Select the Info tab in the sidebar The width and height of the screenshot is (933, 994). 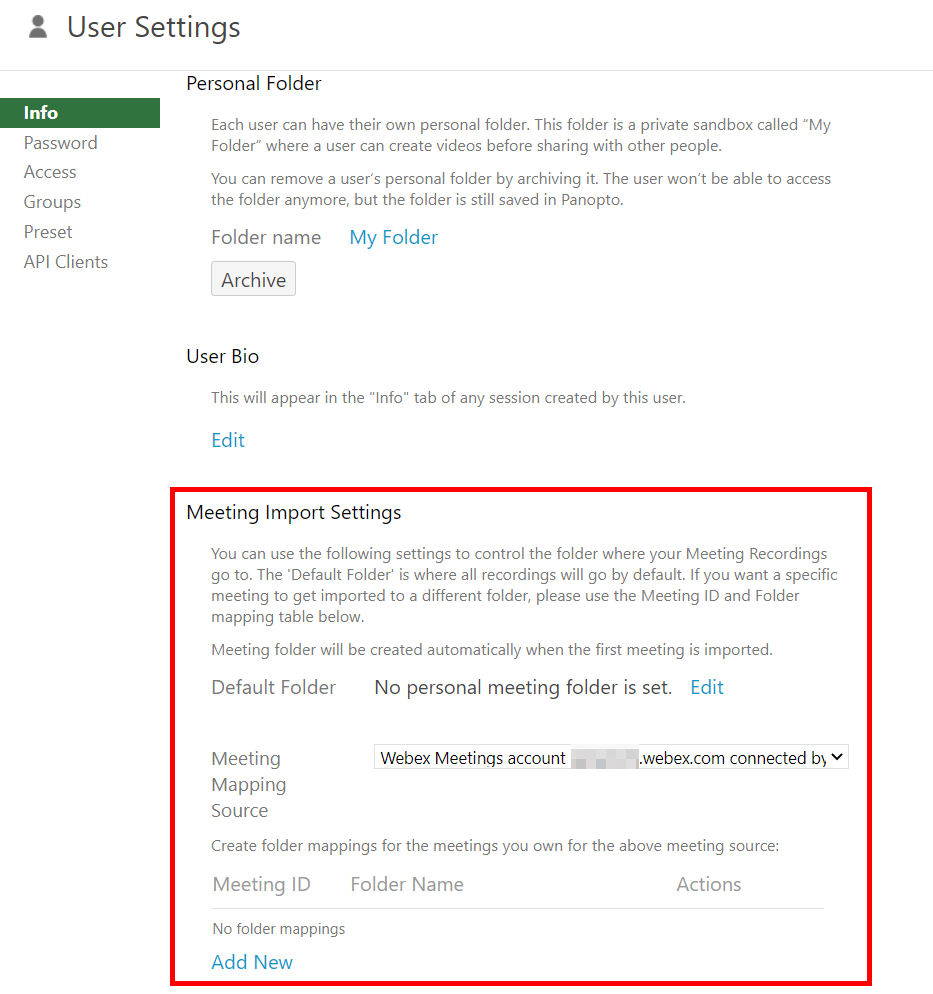40,112
